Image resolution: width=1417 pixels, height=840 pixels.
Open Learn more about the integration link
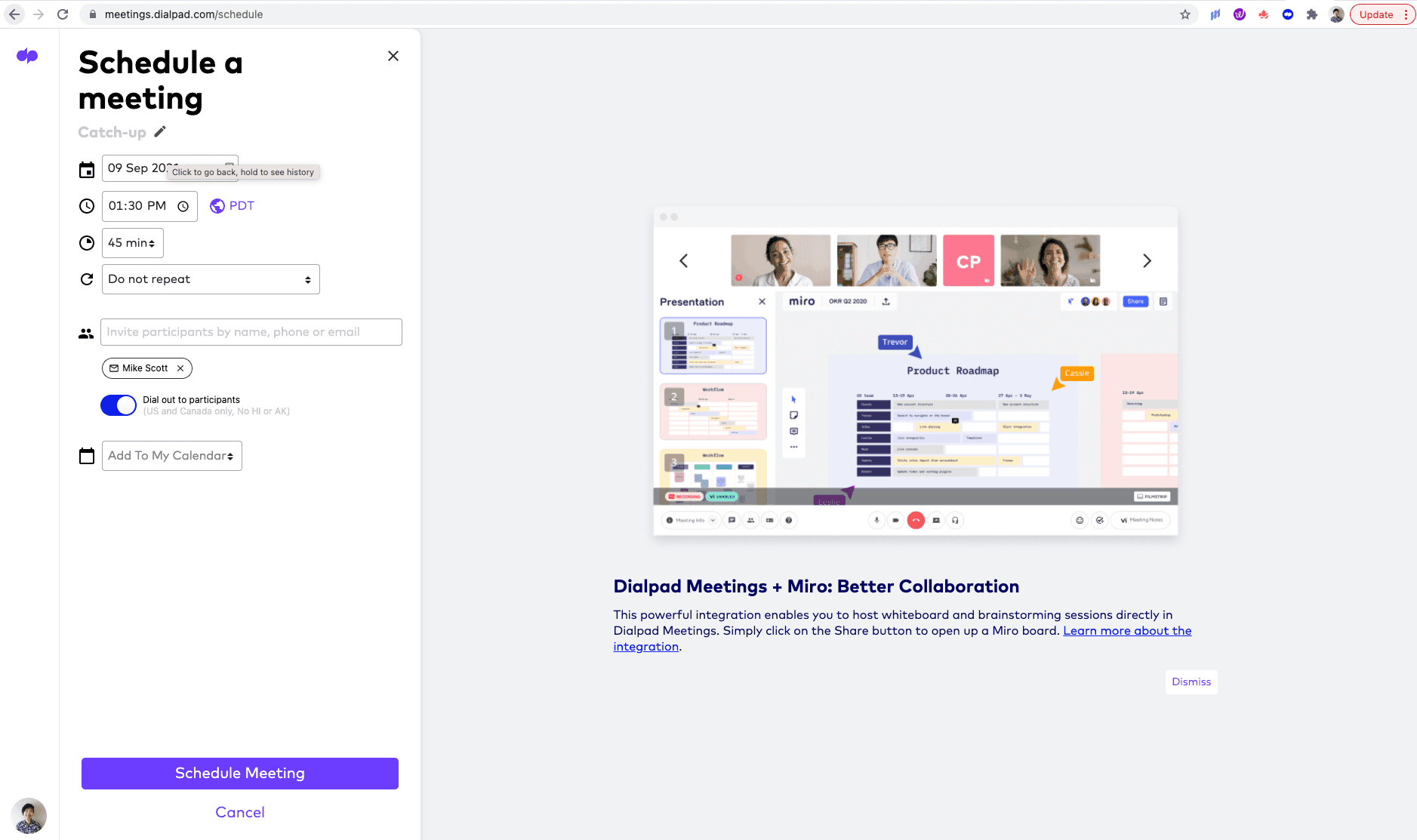[x=1126, y=631]
